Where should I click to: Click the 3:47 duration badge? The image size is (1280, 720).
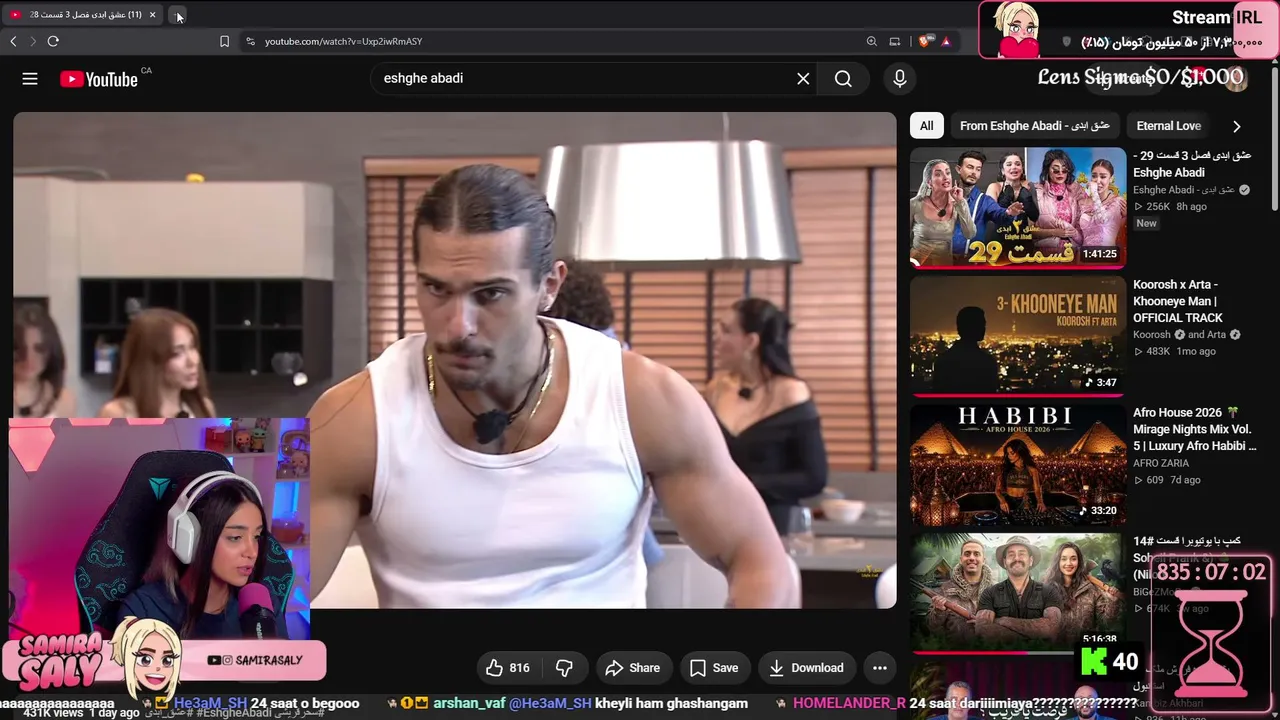[x=1100, y=382]
